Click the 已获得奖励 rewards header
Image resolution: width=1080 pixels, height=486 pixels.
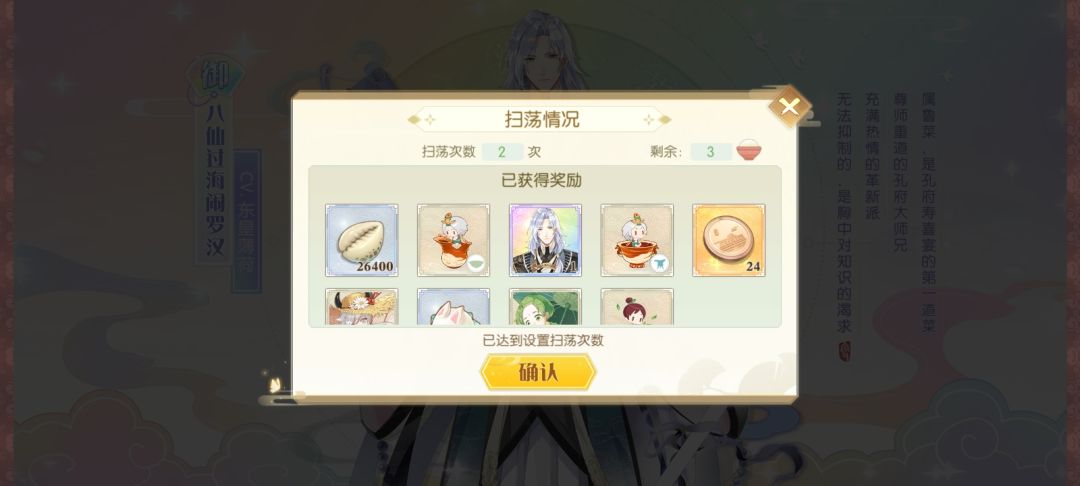pos(541,180)
